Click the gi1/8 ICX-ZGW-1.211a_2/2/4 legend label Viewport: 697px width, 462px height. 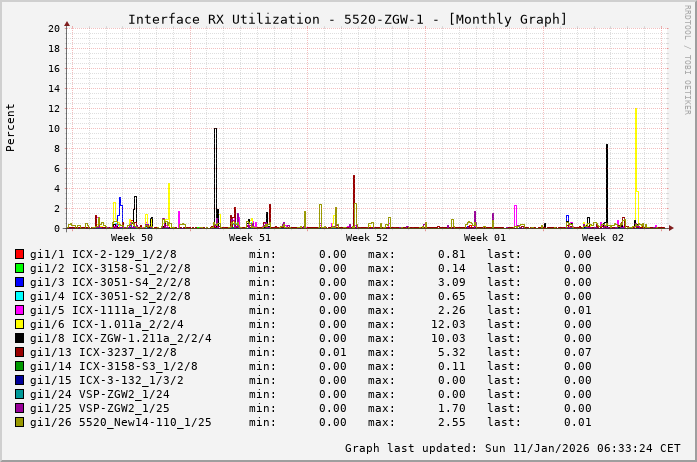[x=120, y=338]
